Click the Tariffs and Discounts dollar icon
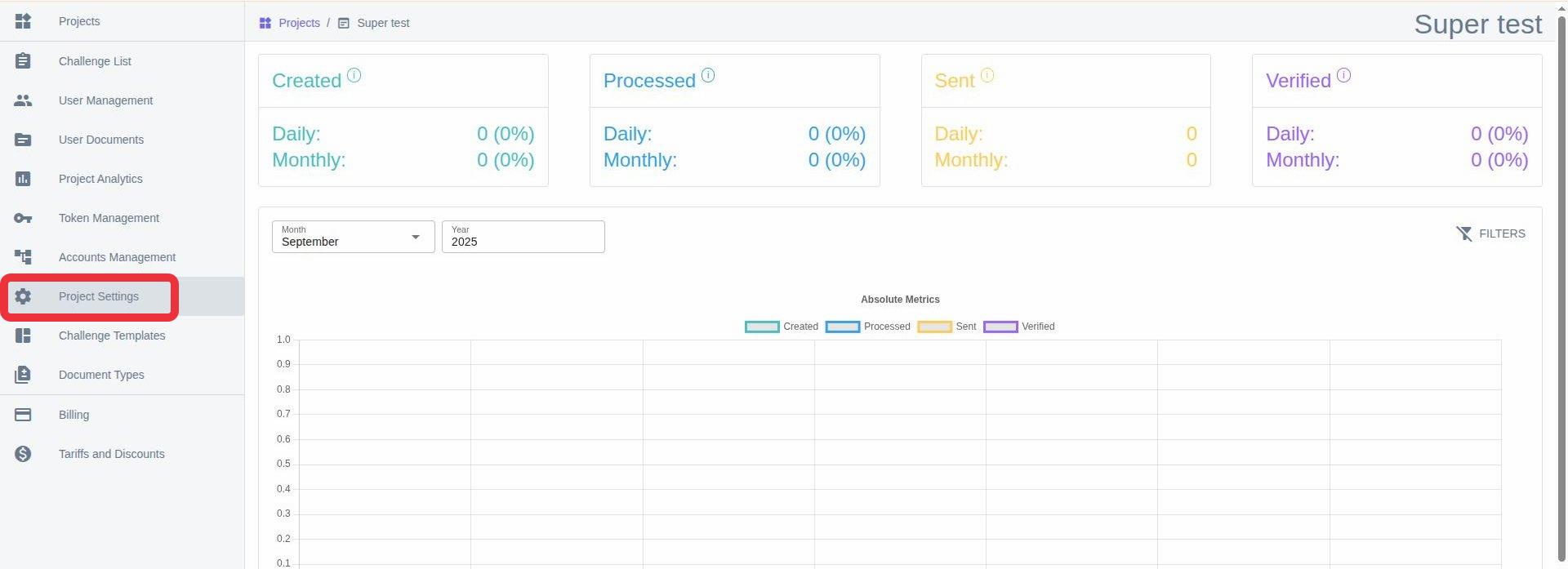 pos(23,454)
